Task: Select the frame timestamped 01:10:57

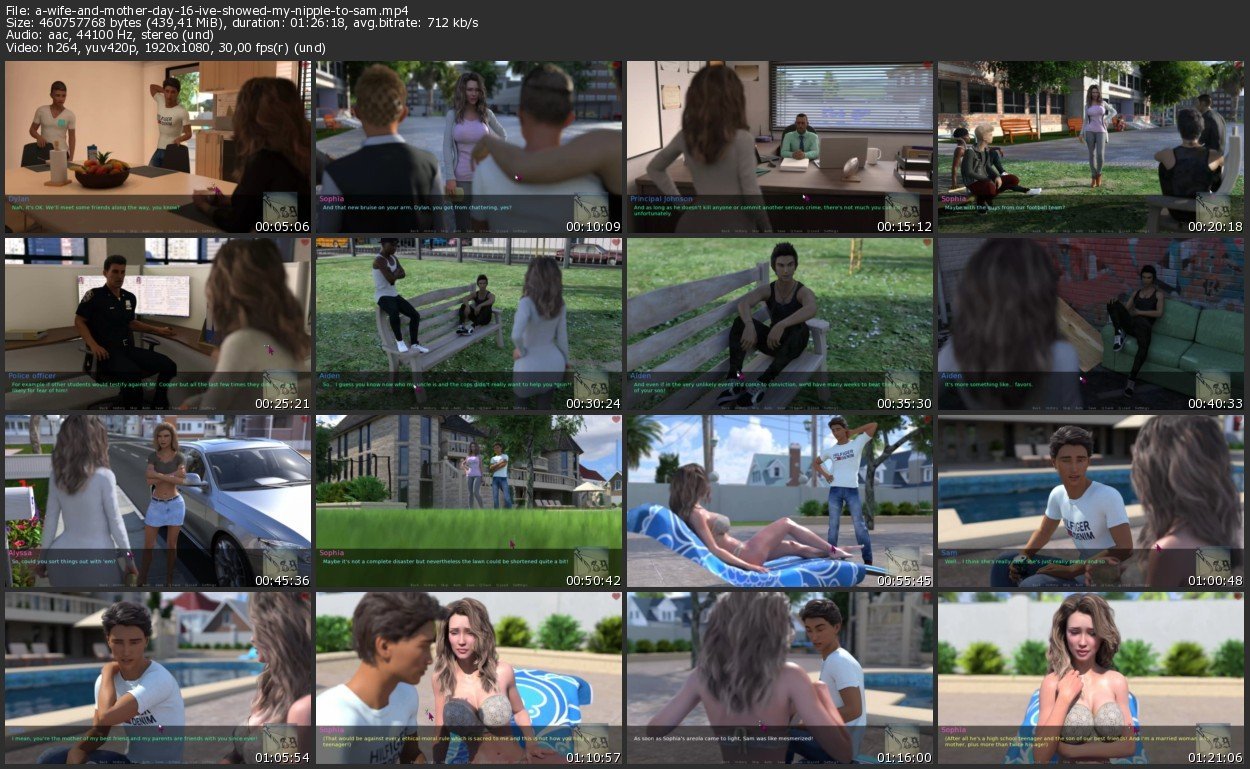Action: [469, 678]
